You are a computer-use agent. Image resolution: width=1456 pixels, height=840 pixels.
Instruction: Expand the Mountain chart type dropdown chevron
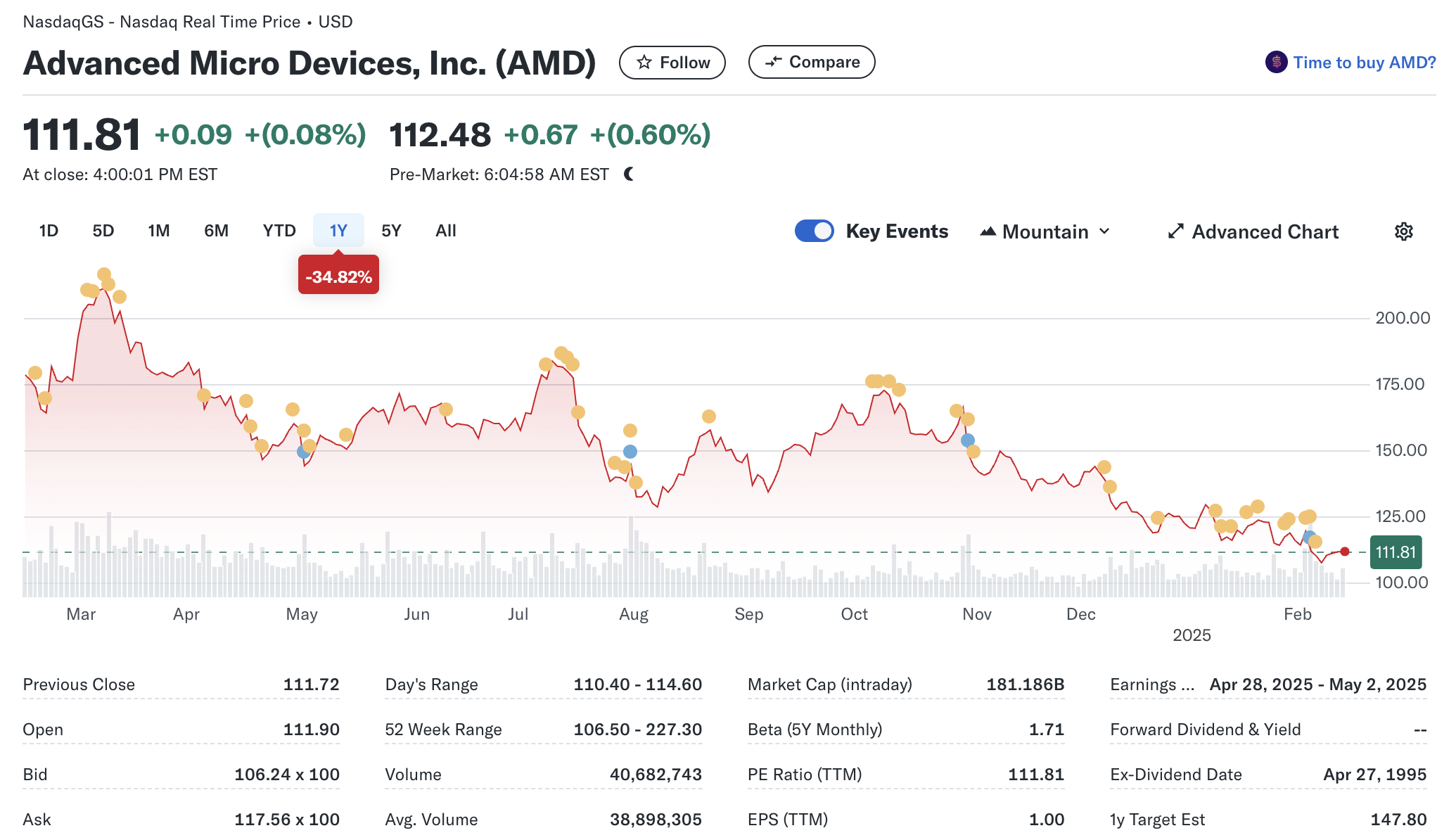tap(1104, 231)
